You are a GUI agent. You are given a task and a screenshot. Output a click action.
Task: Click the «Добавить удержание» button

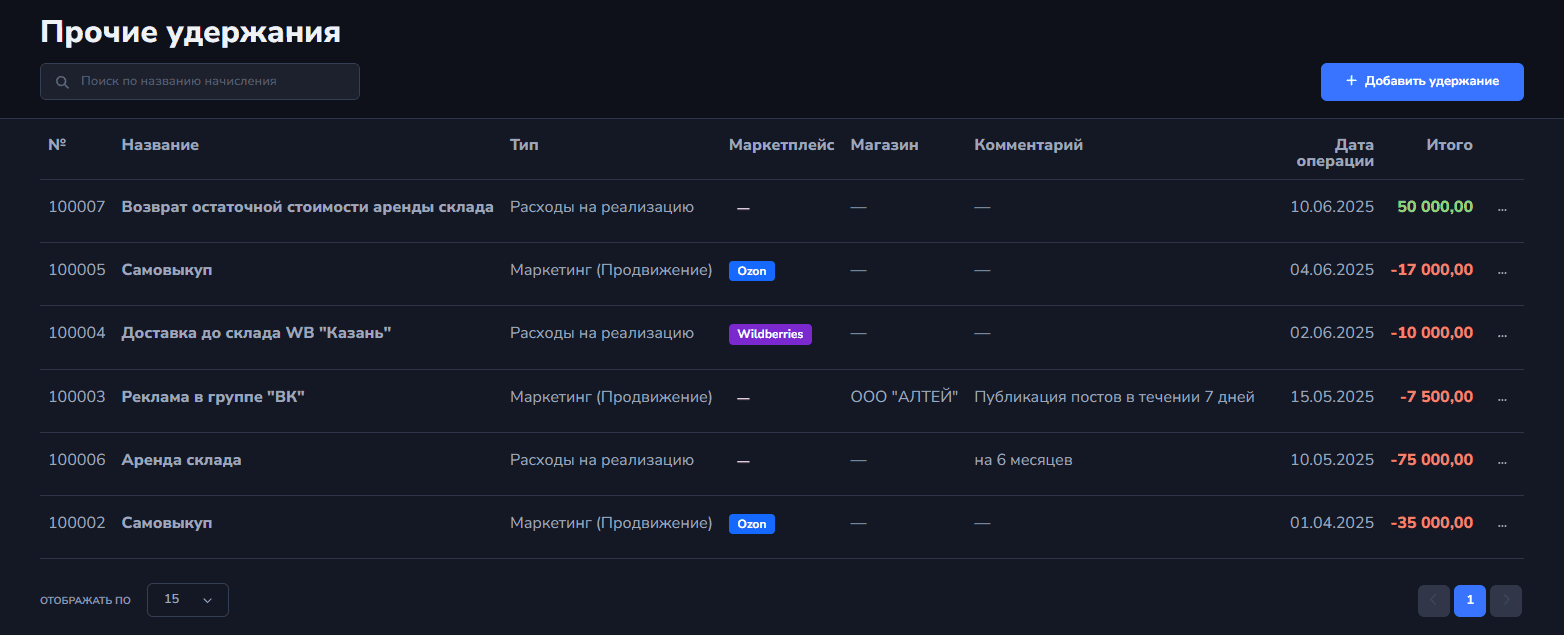(1421, 82)
